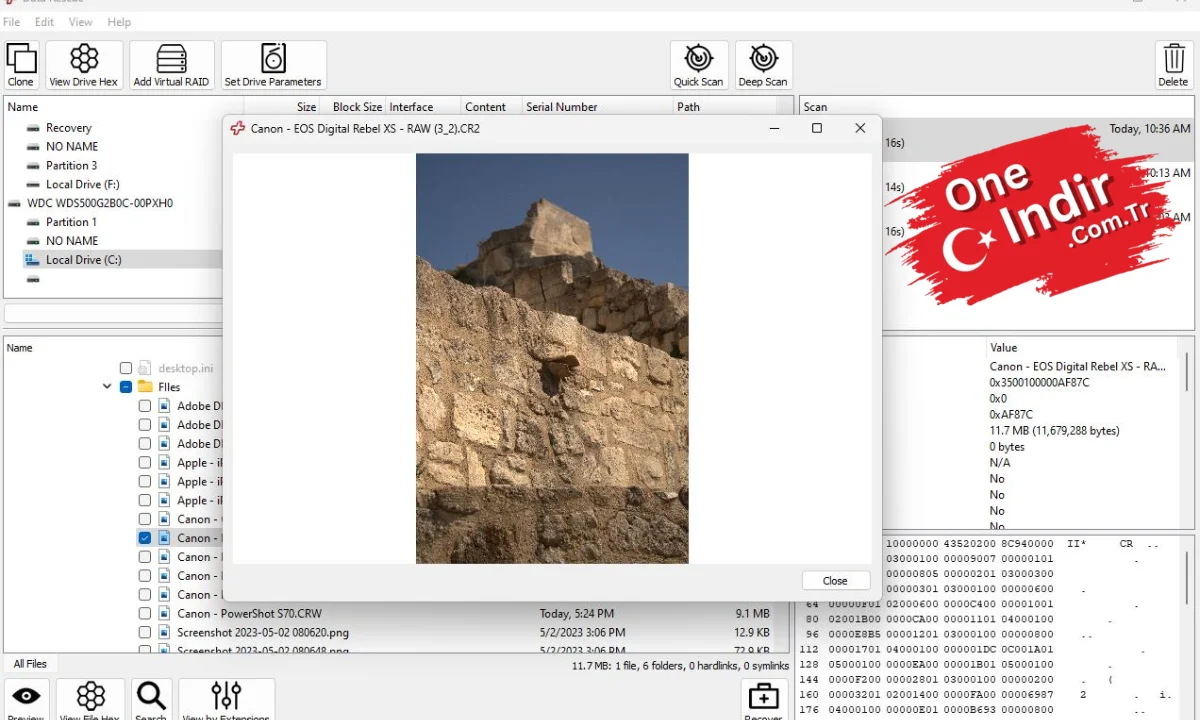Screen dimensions: 1200x720
Task: Check Screenshot 2023-05-02 080620.png checkbox
Action: point(145,633)
